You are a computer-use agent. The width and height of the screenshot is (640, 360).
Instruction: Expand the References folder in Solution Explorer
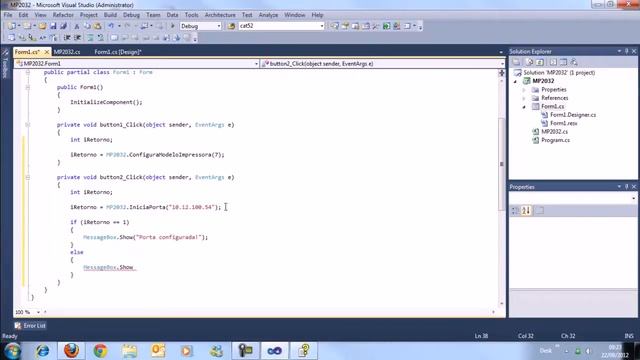point(524,98)
